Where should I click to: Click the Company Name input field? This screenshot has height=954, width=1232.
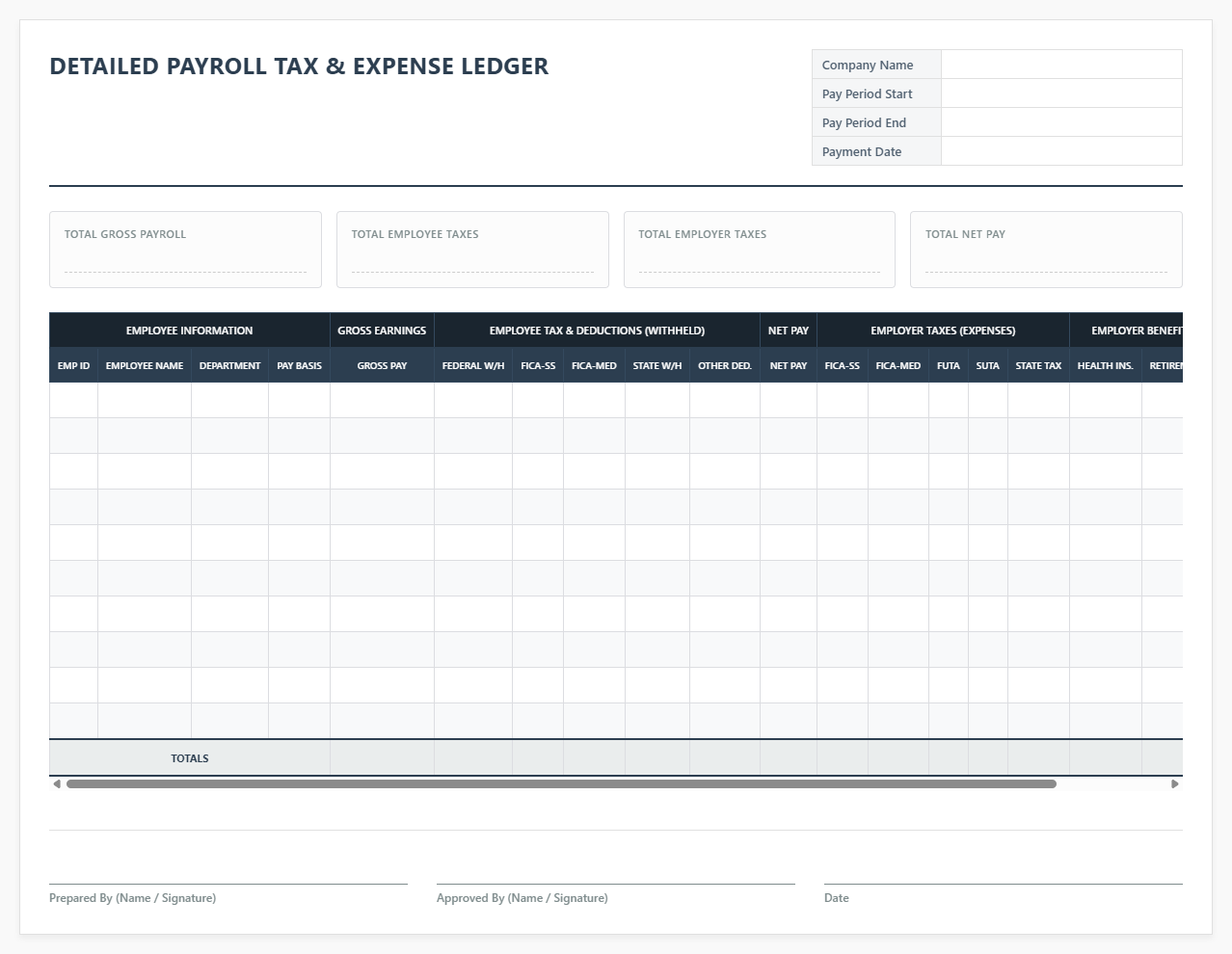tap(1061, 65)
